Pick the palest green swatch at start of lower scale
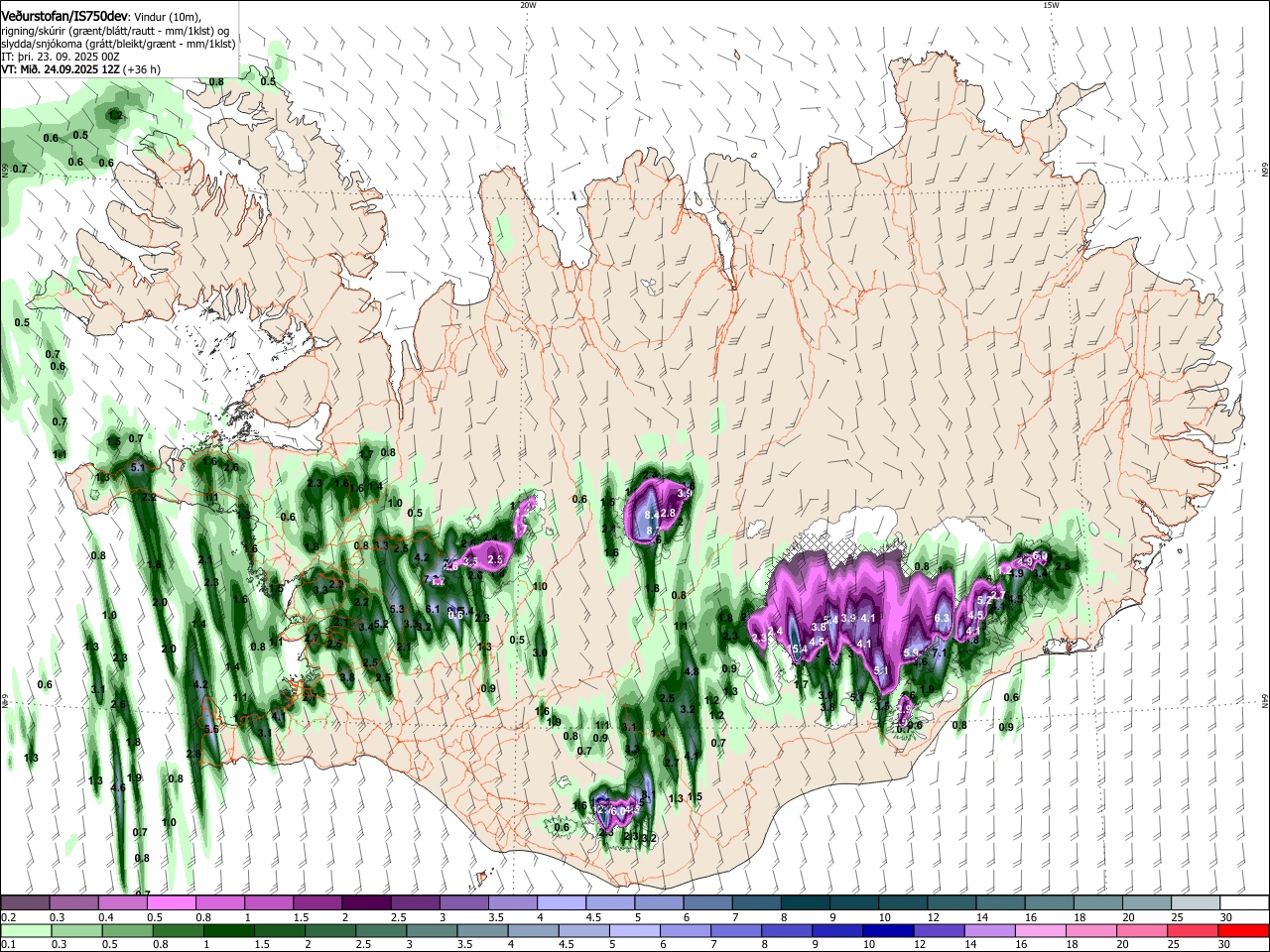1270x952 pixels. pyautogui.click(x=25, y=930)
